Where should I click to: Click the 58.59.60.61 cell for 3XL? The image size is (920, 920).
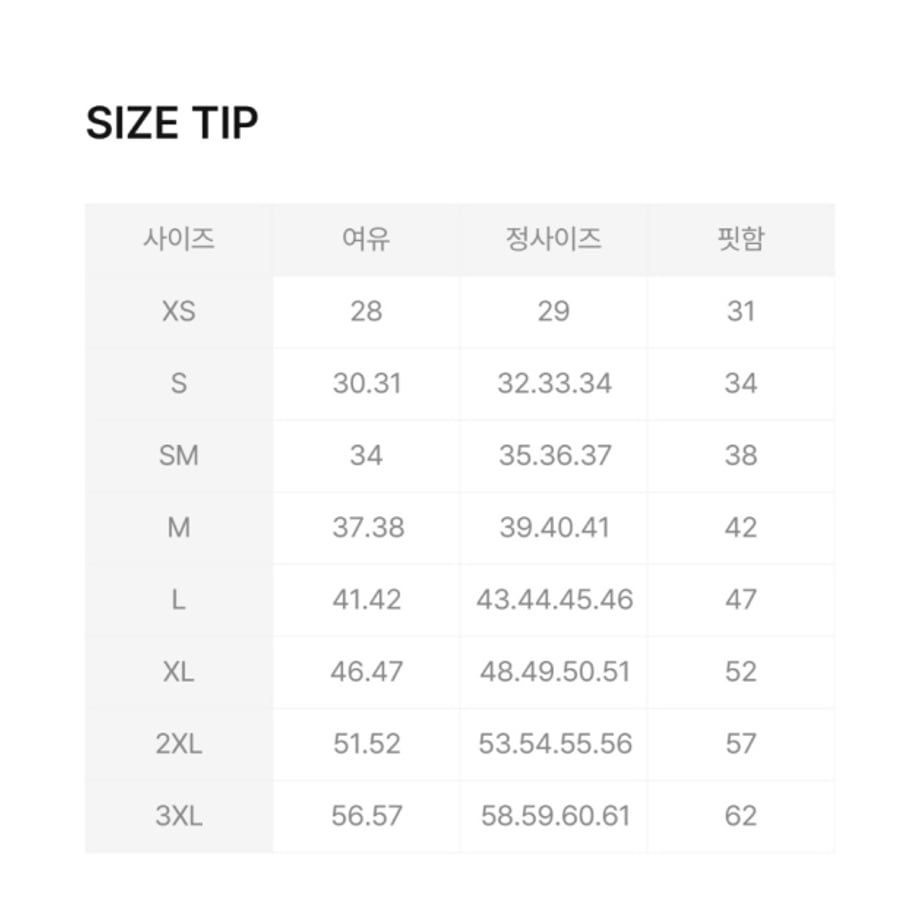point(556,817)
